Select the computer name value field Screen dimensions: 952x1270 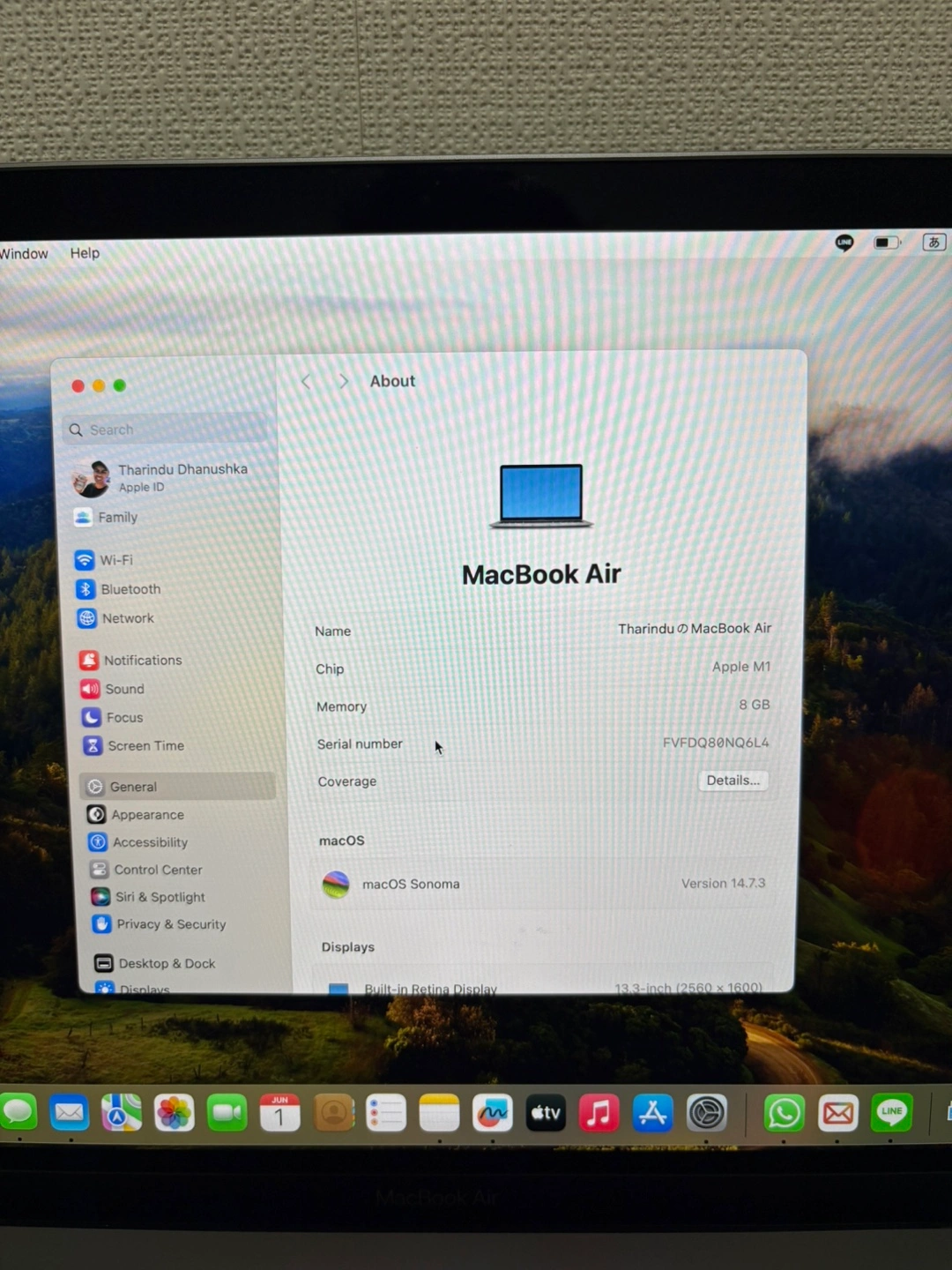click(x=695, y=629)
